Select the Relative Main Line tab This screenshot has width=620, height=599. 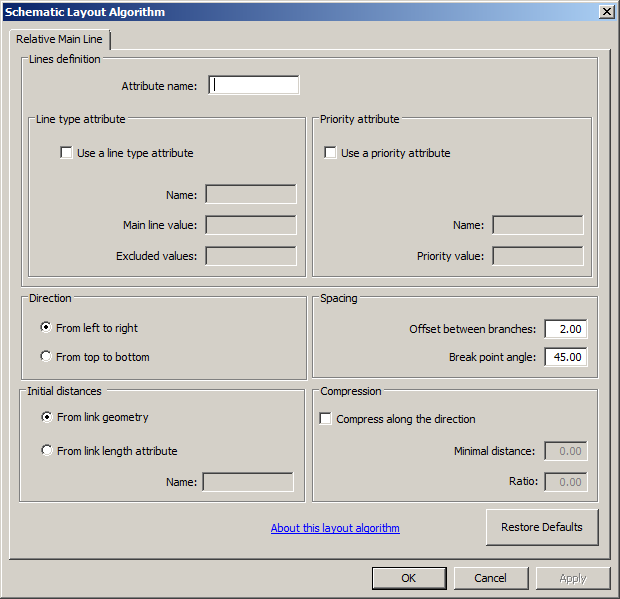[59, 39]
